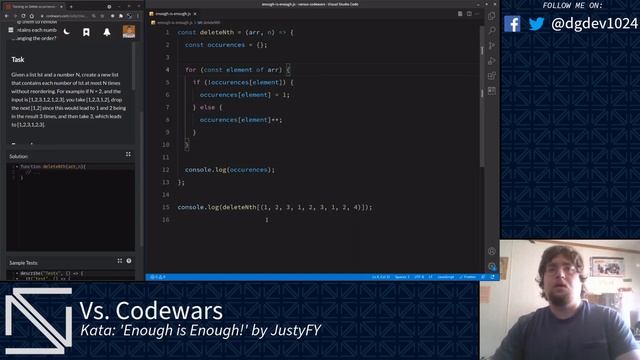Click LF end-of-line setting in status bar
This screenshot has height=360, width=640.
click(x=430, y=277)
